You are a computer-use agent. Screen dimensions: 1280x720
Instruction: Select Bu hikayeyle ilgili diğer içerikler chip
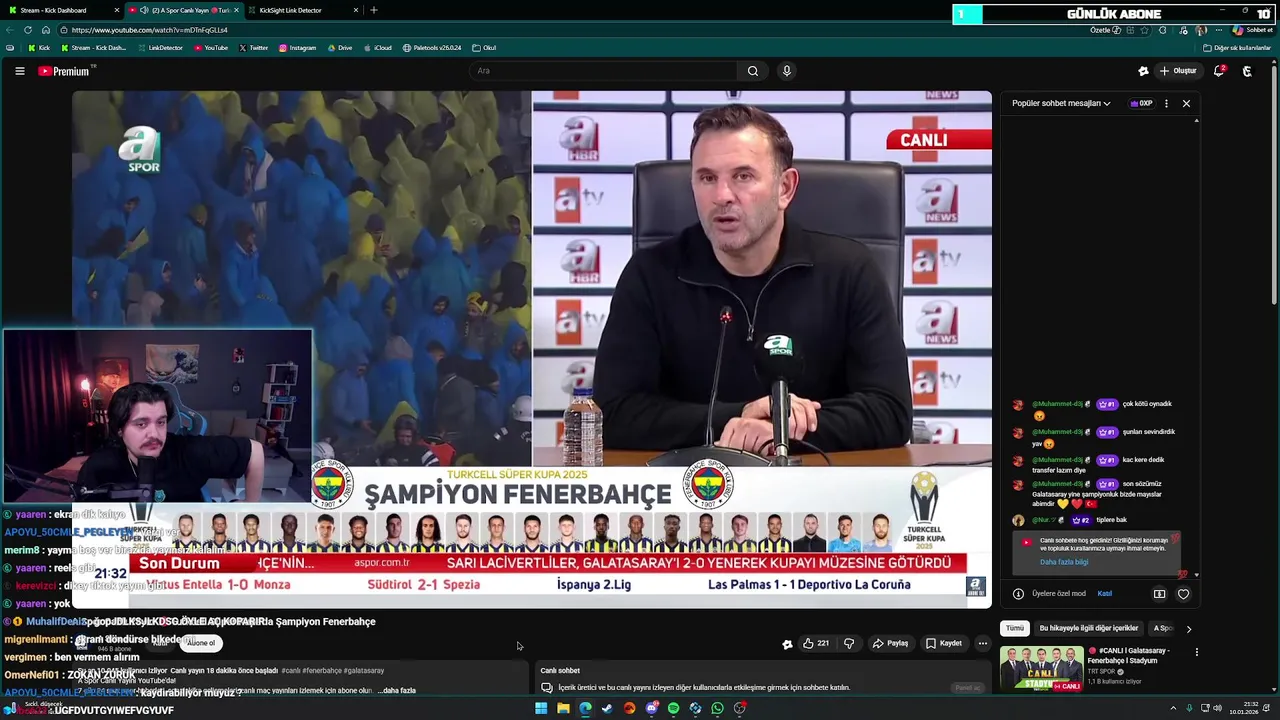click(1089, 628)
